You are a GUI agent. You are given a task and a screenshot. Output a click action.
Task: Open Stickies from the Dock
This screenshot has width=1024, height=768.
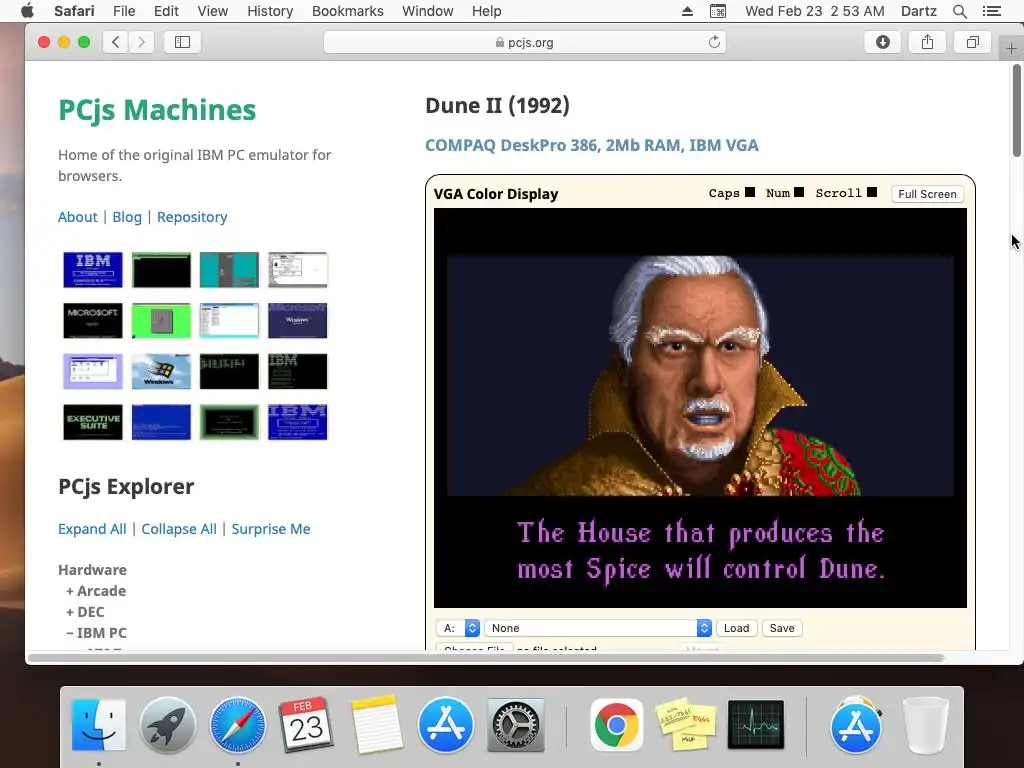tap(686, 725)
